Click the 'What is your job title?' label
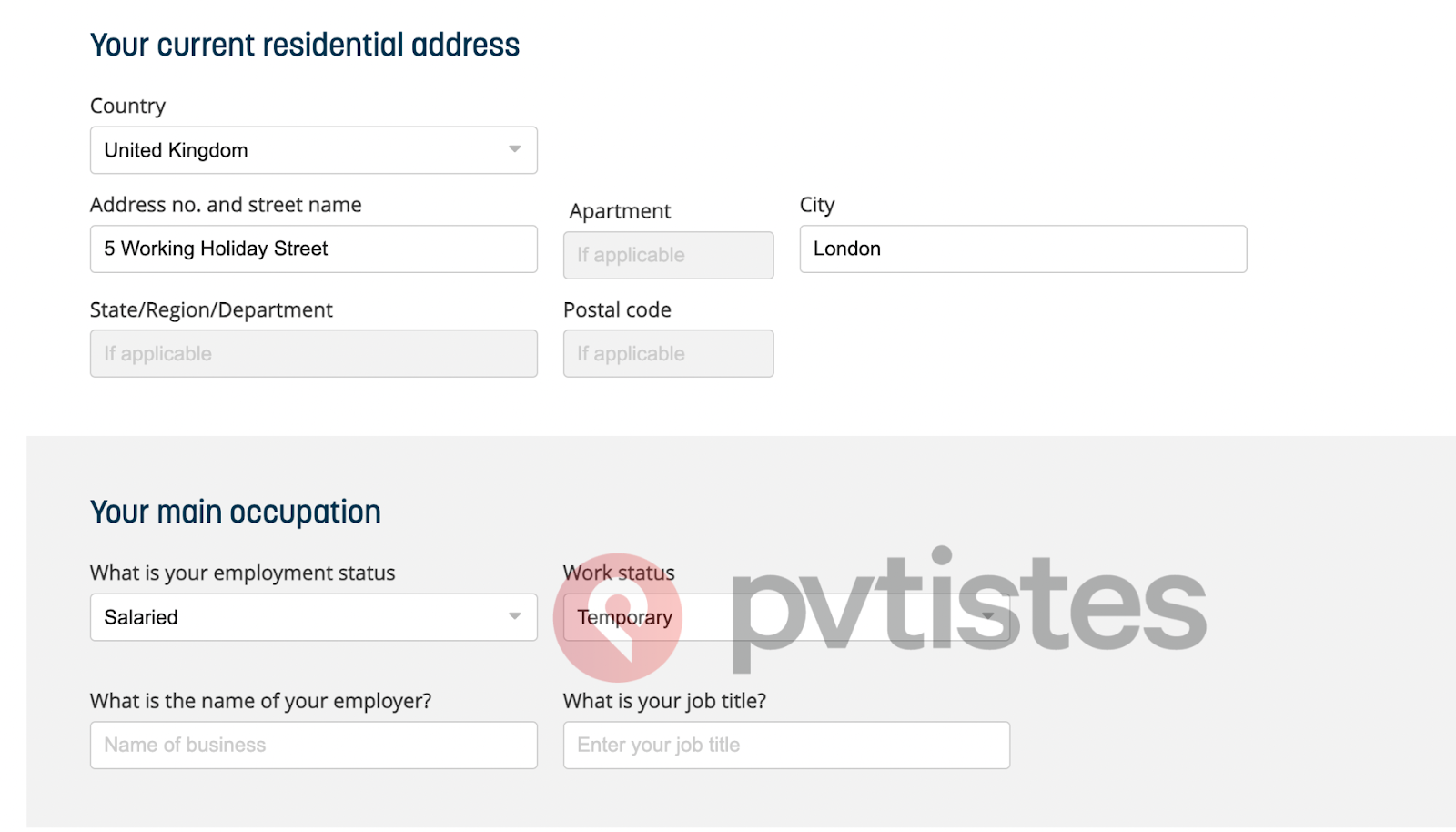This screenshot has height=832, width=1456. (664, 701)
